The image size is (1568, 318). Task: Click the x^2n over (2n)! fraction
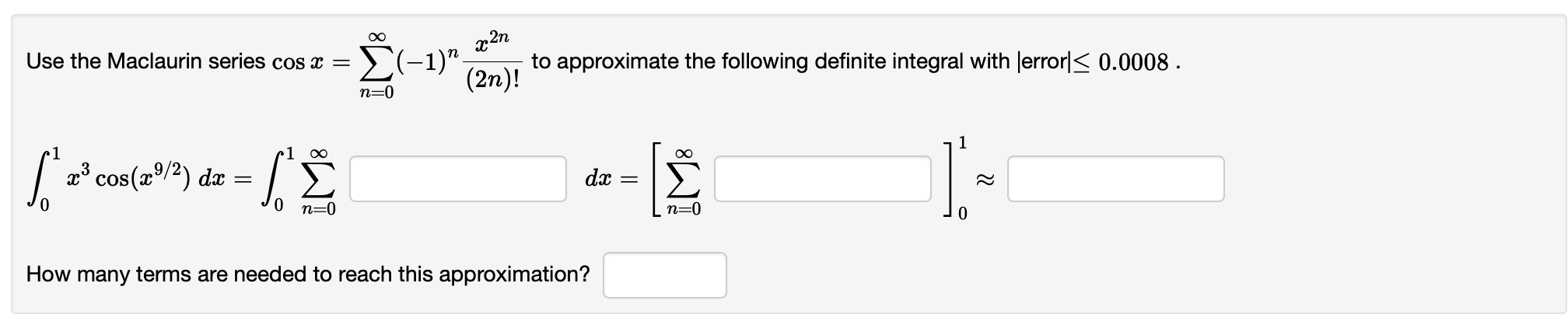click(492, 61)
